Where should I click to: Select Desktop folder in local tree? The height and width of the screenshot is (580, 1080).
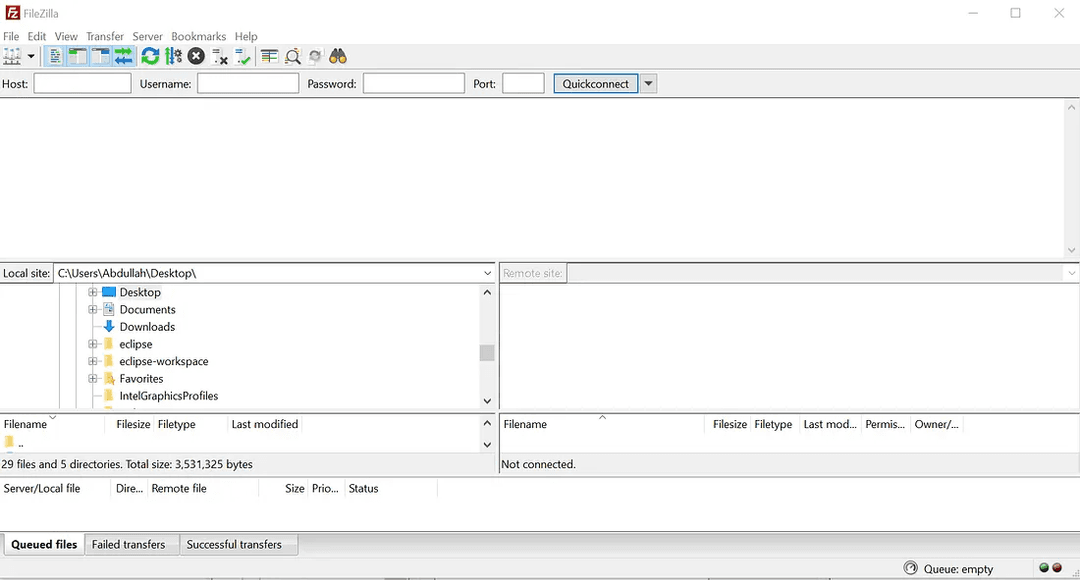coord(140,292)
